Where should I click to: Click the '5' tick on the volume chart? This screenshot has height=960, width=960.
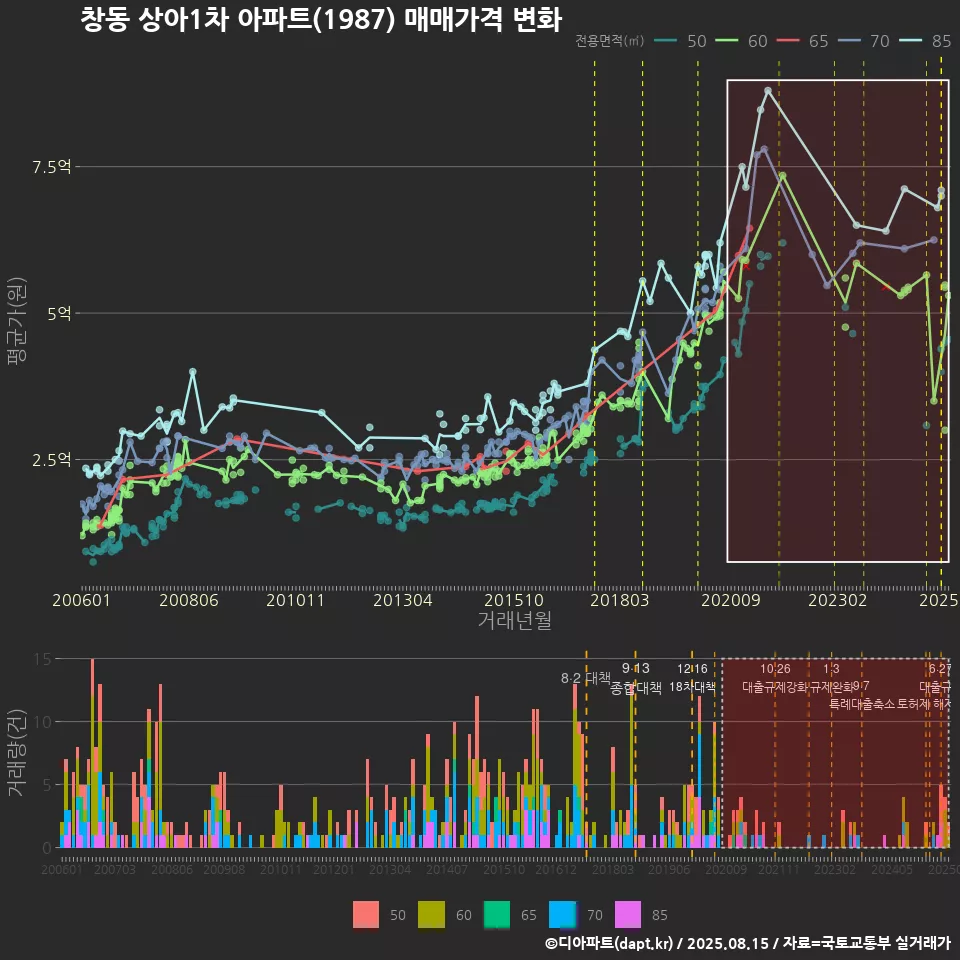(x=47, y=785)
